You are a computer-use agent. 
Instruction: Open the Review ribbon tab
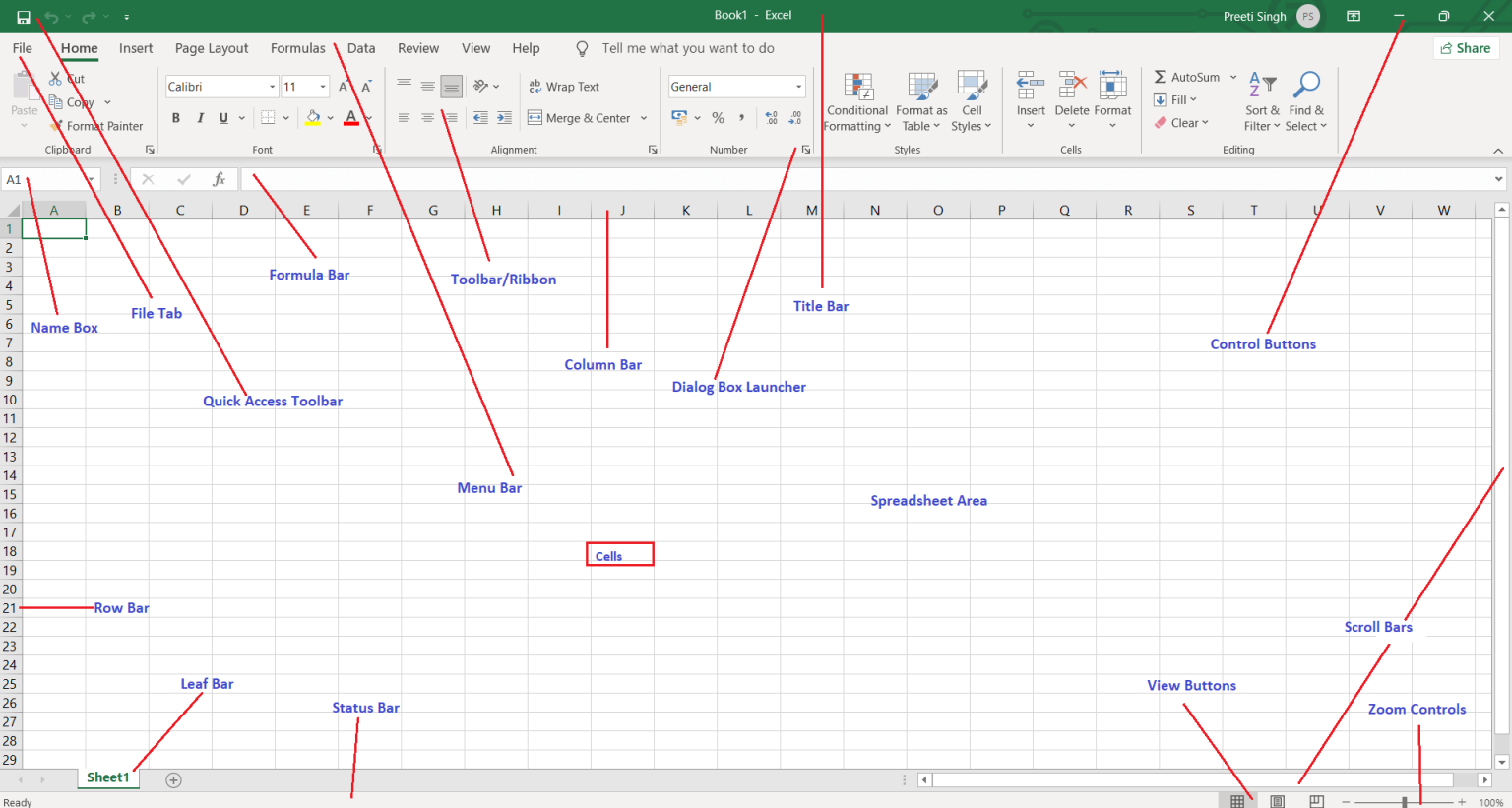point(417,47)
